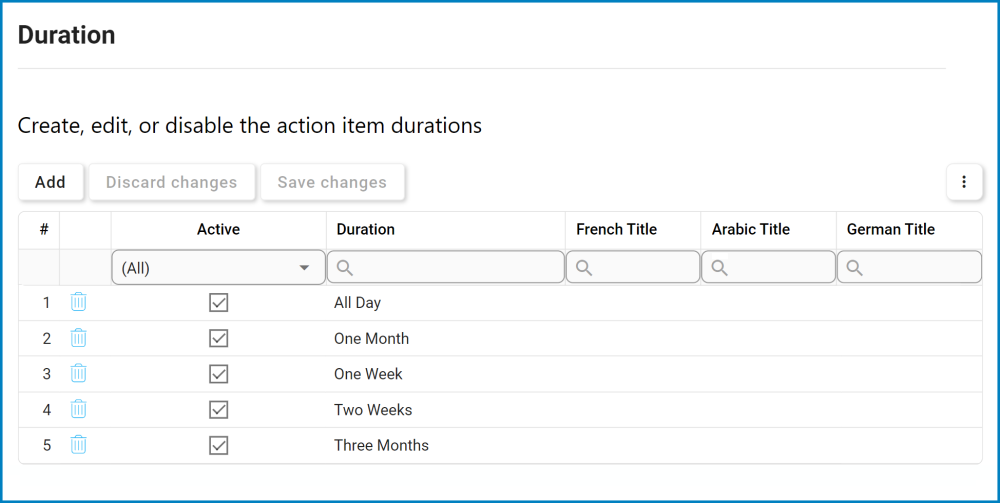Focus the Arabic Title filter field
1000x503 pixels.
tap(776, 268)
